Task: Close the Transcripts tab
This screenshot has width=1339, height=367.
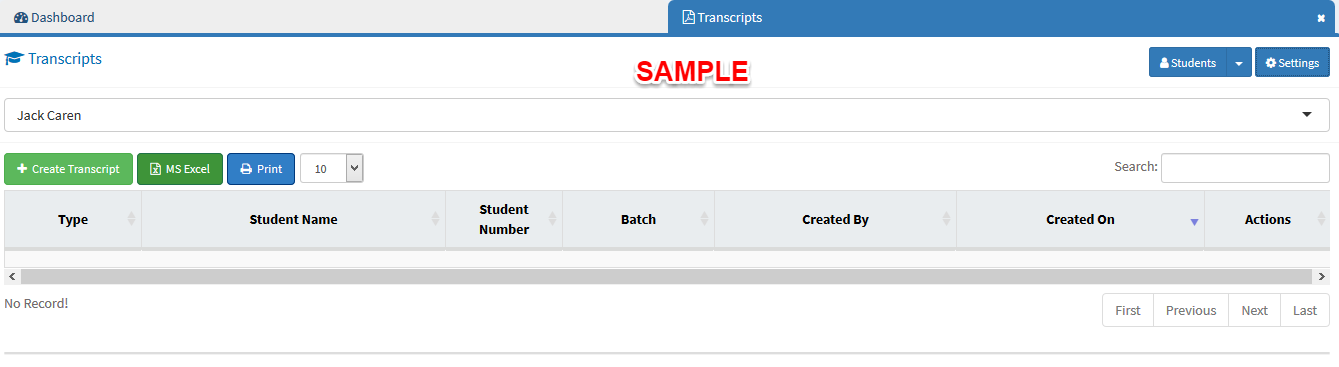Action: 1321,18
